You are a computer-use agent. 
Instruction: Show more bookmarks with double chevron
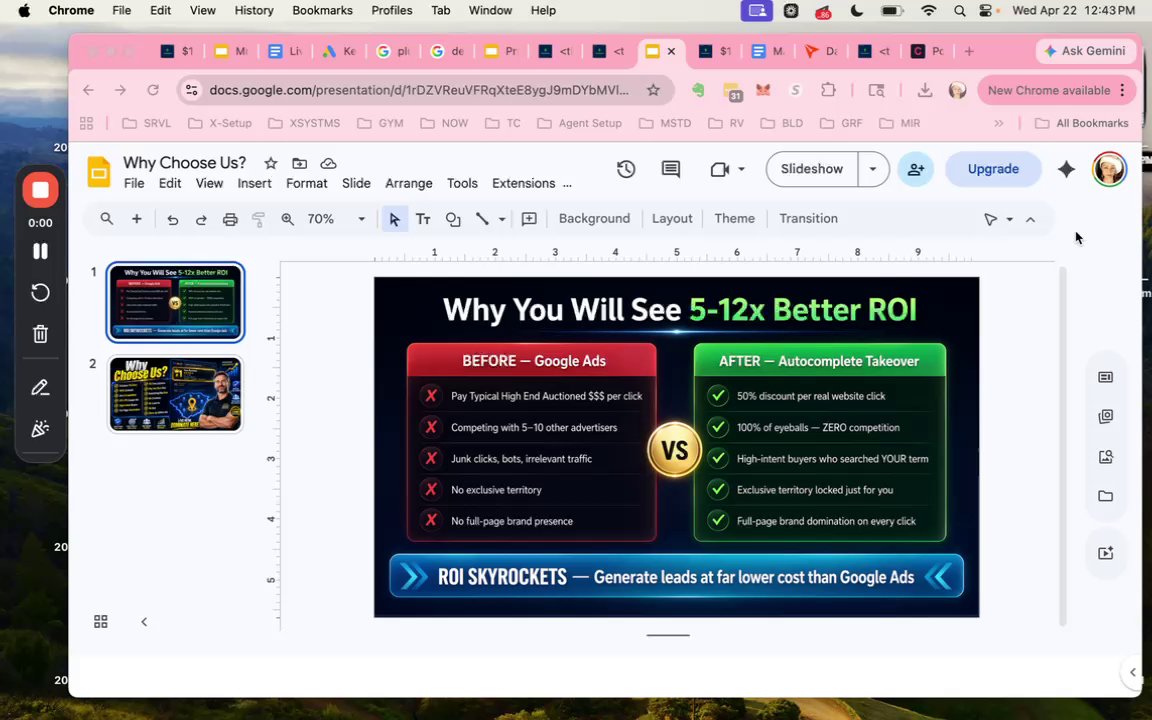click(998, 123)
